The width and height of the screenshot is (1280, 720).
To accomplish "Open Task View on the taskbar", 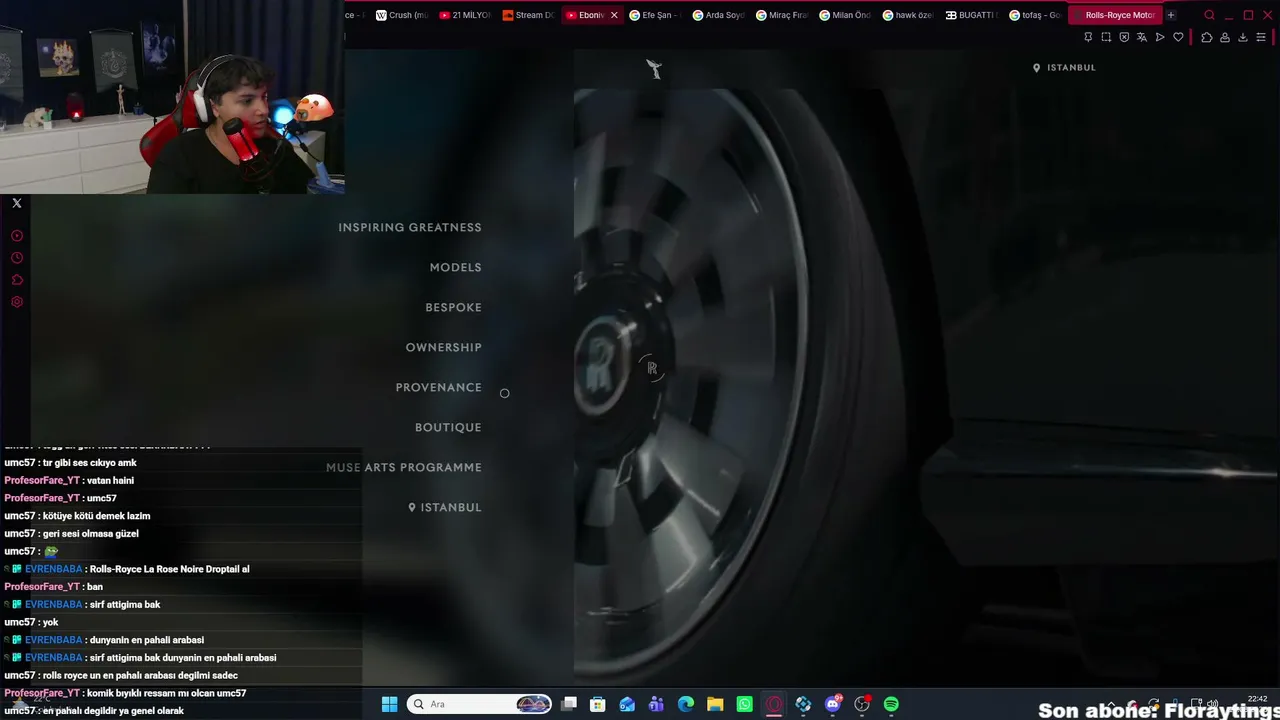I will coord(569,704).
